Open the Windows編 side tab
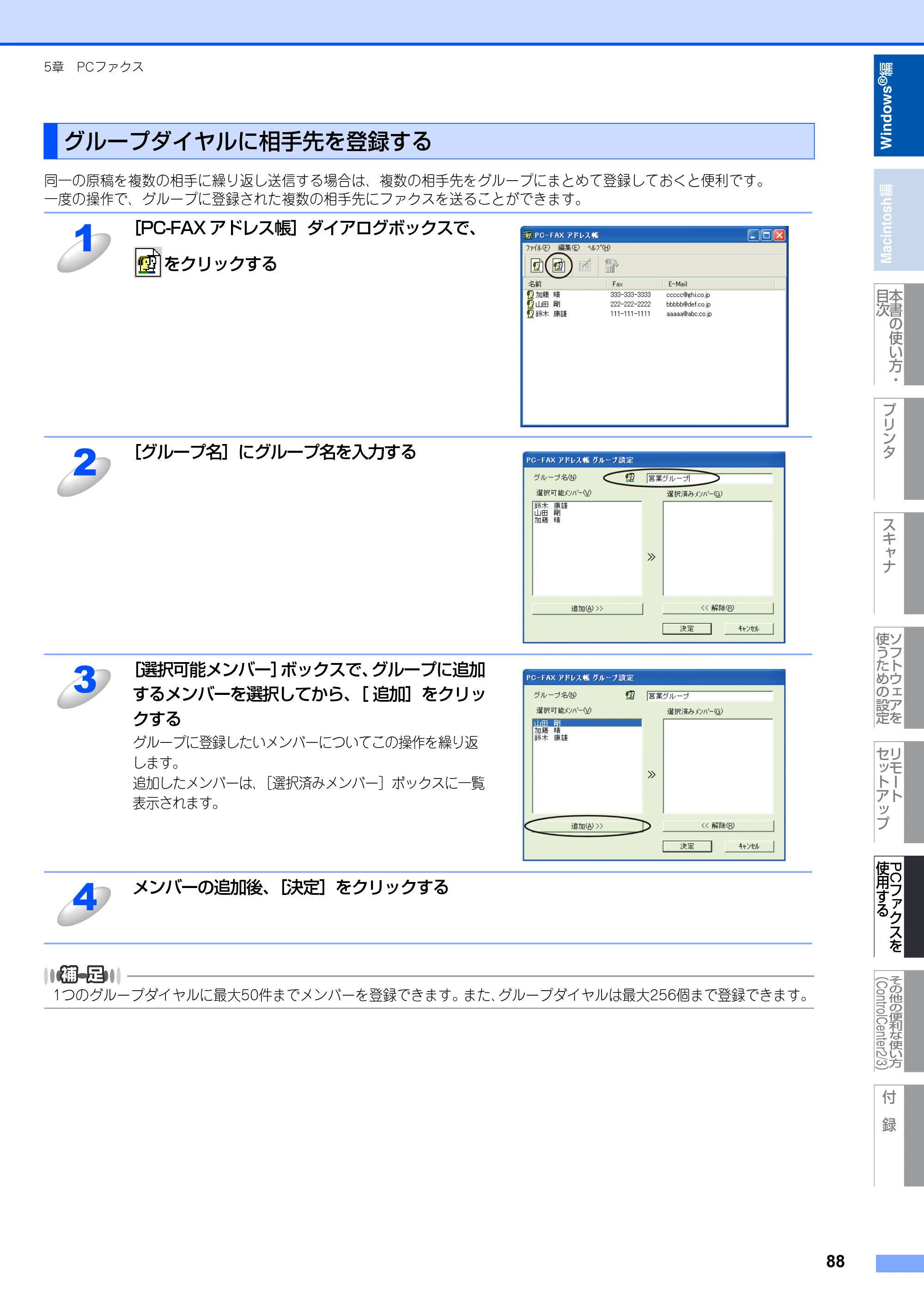924x1308 pixels. click(899, 105)
